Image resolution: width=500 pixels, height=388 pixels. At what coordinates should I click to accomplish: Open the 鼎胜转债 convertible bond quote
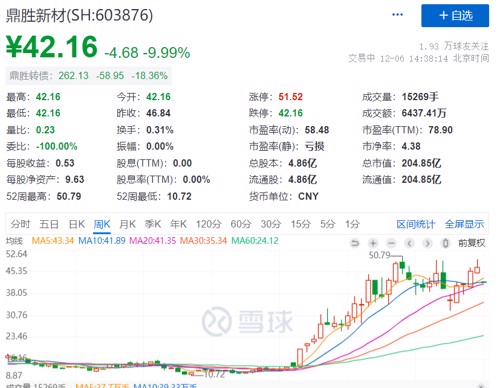[x=88, y=76]
